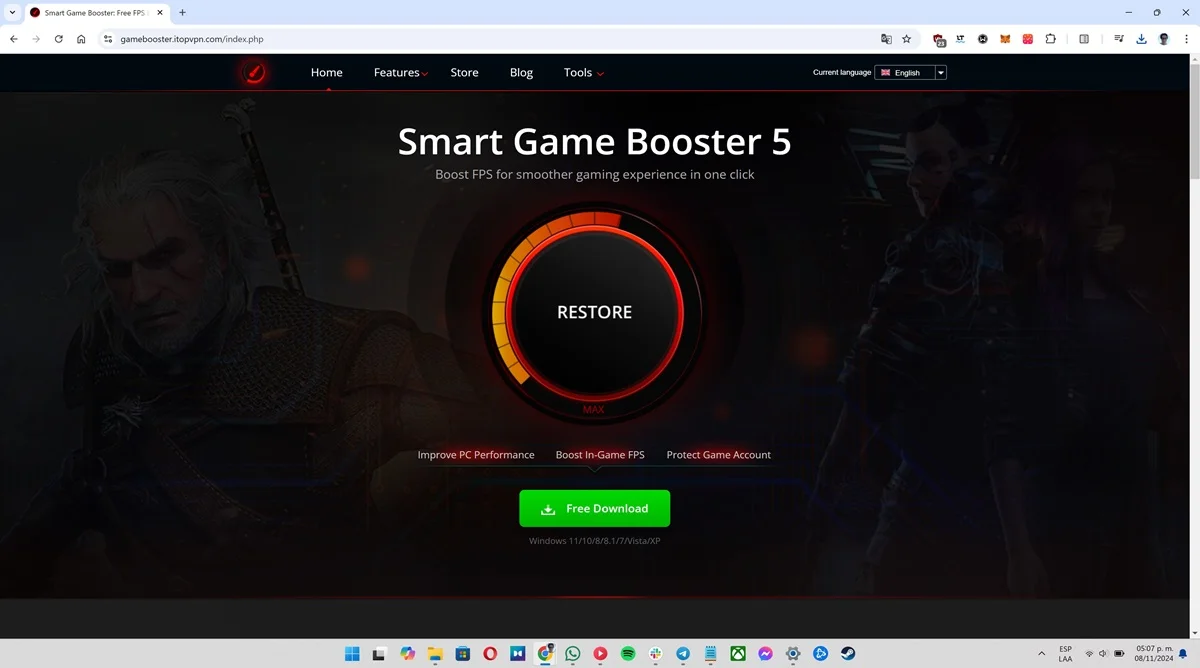
Task: Expand the Tools menu chevron
Action: point(600,73)
